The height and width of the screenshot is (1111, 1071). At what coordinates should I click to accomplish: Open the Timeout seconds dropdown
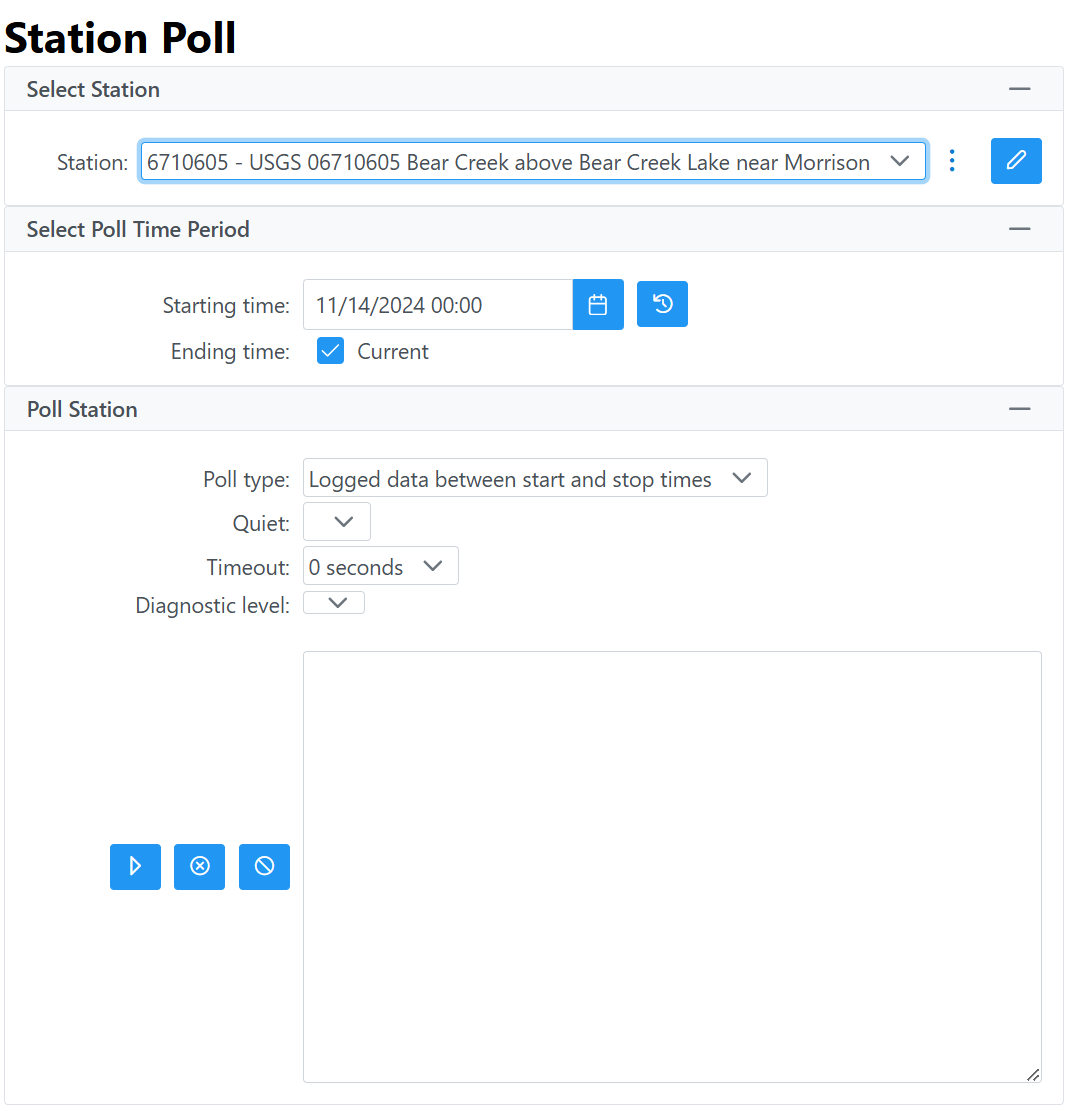(x=380, y=566)
